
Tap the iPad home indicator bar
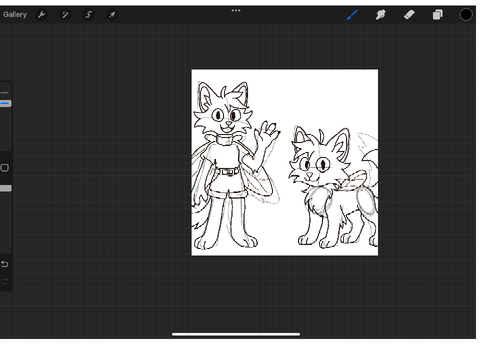pyautogui.click(x=236, y=334)
